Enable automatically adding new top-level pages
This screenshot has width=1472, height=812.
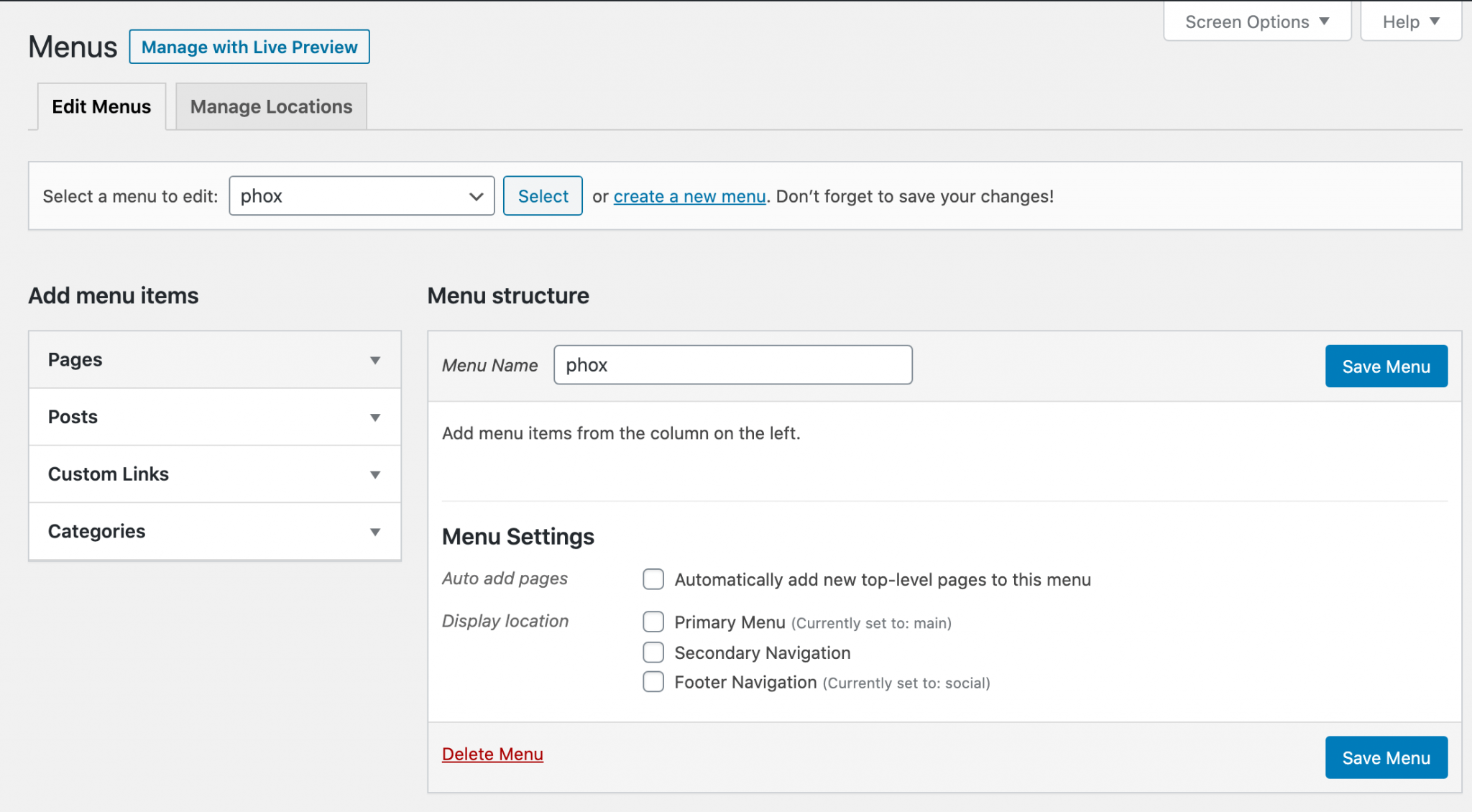click(653, 579)
